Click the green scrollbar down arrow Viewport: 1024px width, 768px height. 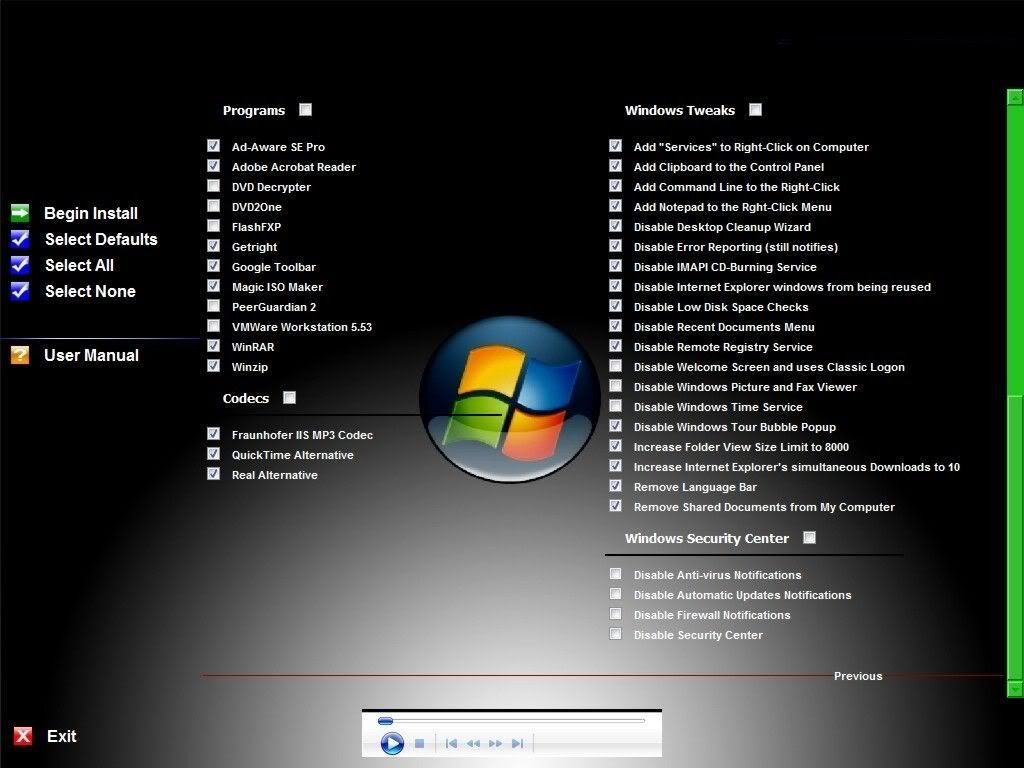[1015, 688]
